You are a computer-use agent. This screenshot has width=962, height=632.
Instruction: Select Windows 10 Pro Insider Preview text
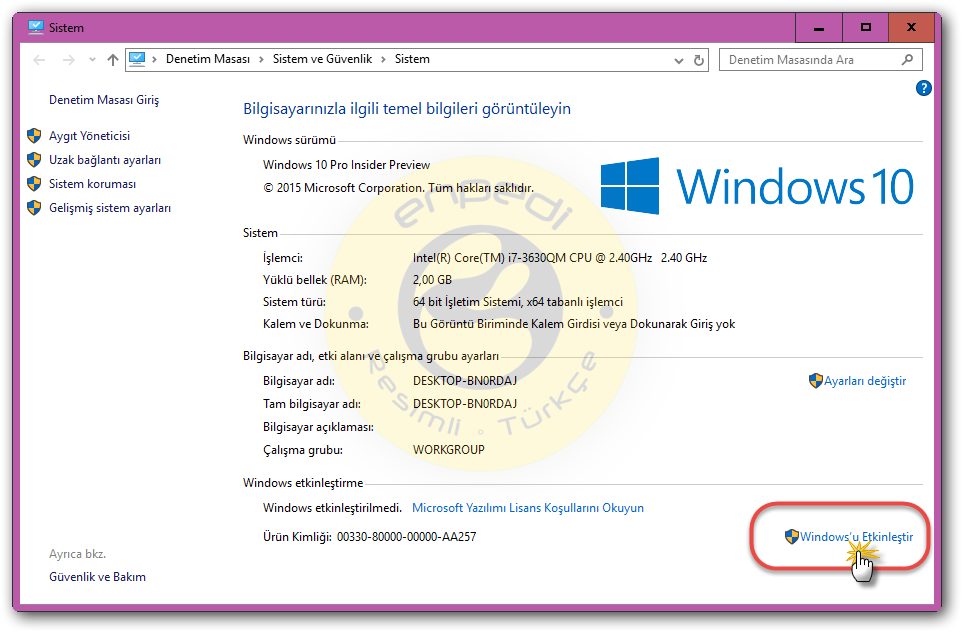346,164
